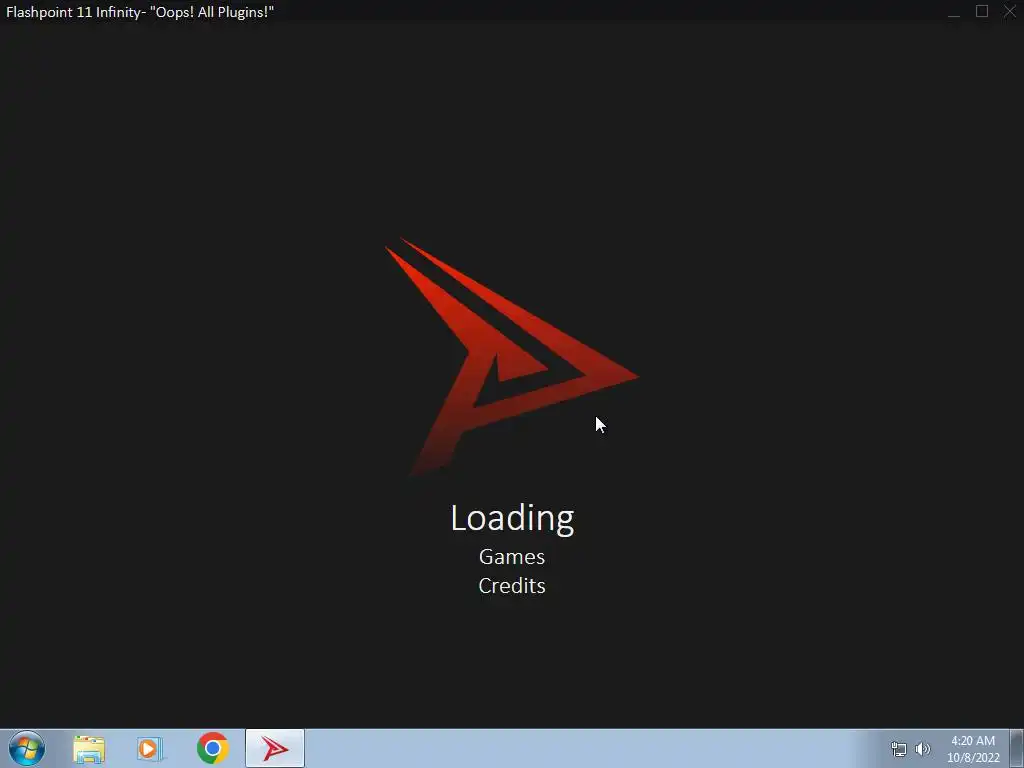The height and width of the screenshot is (768, 1024).
Task: Click the Flashpoint 11 Infinity window title
Action: (x=140, y=12)
